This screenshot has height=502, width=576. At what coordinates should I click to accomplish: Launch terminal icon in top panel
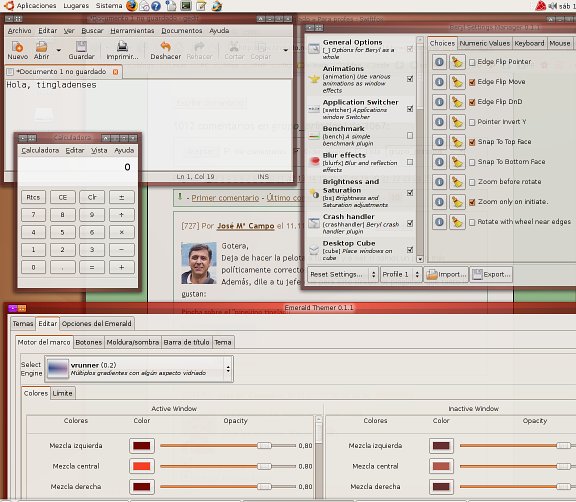(186, 6)
